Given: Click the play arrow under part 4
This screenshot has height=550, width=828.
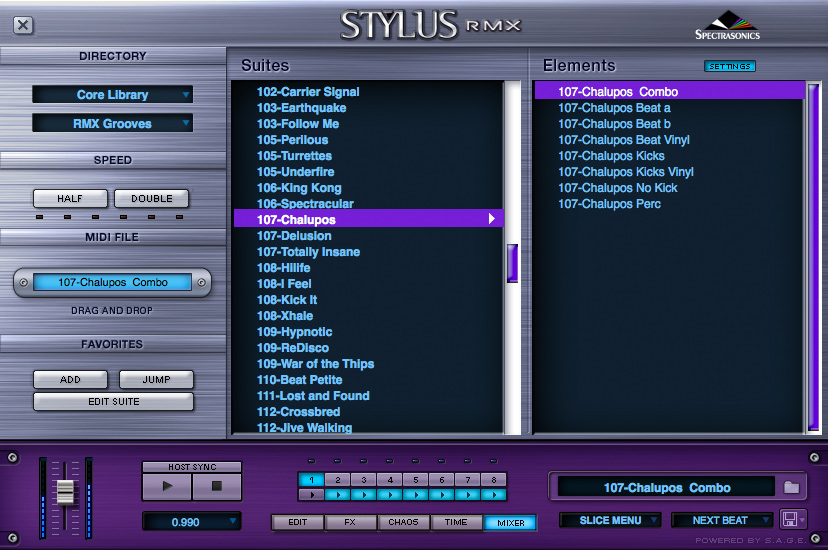Looking at the screenshot, I should click(389, 495).
